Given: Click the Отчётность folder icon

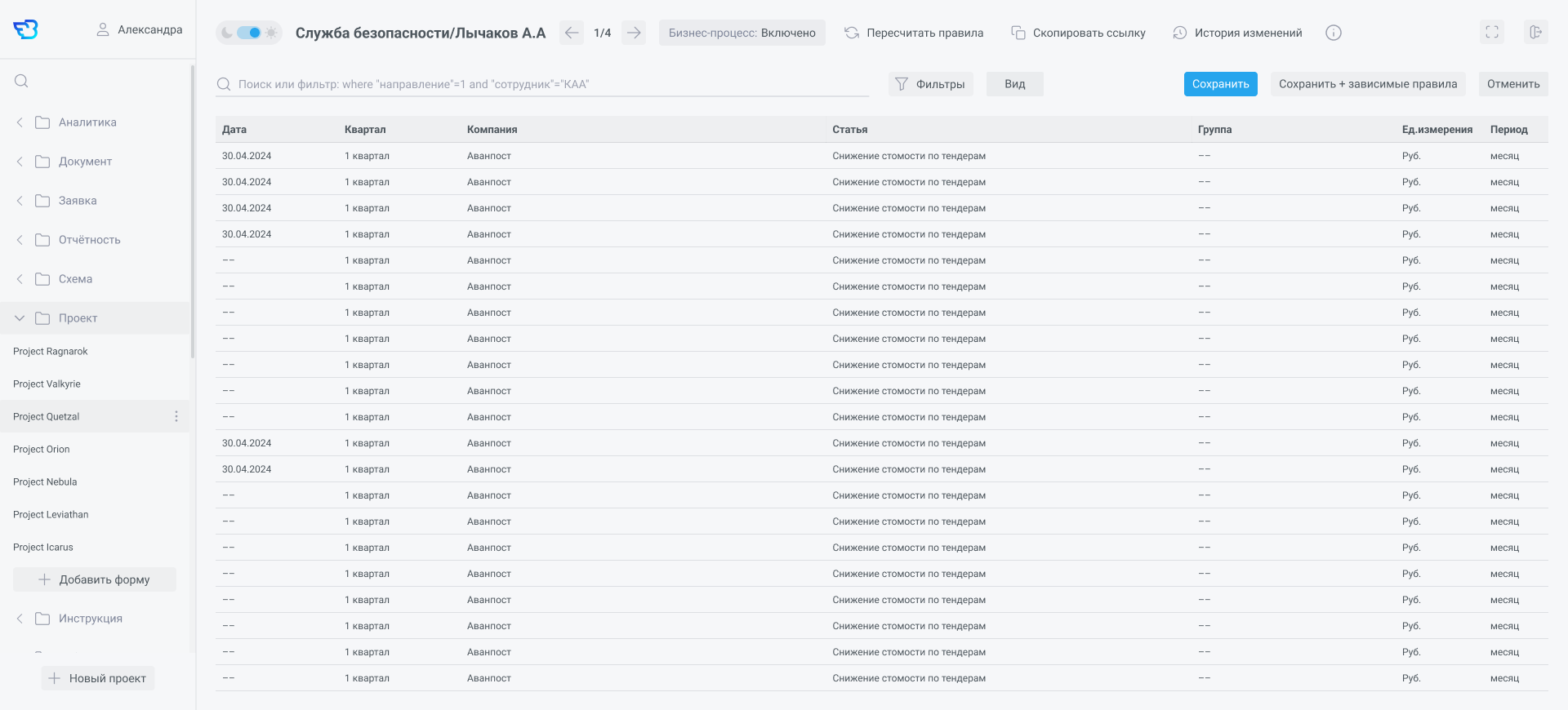Looking at the screenshot, I should (x=42, y=240).
